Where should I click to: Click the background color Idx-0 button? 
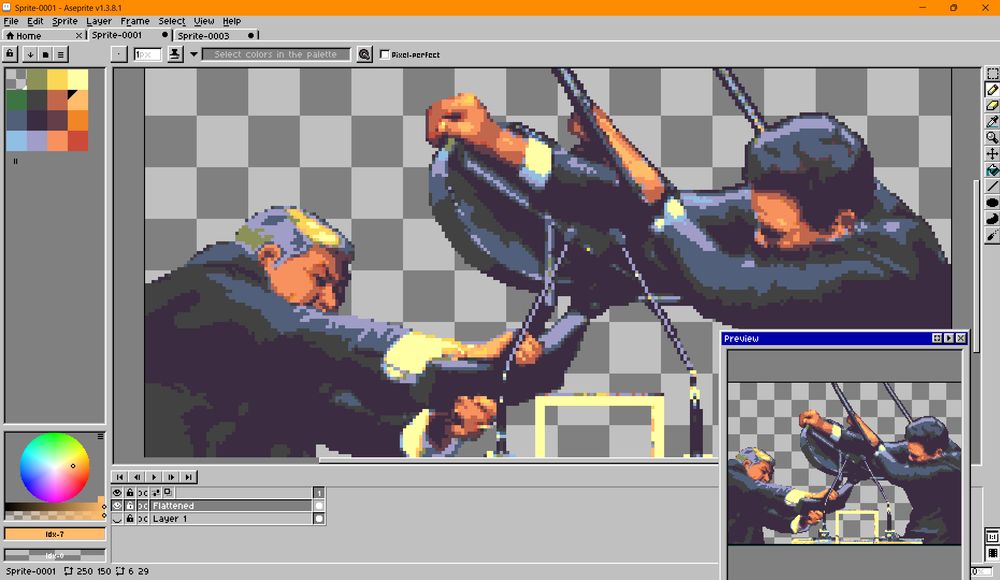pos(55,555)
